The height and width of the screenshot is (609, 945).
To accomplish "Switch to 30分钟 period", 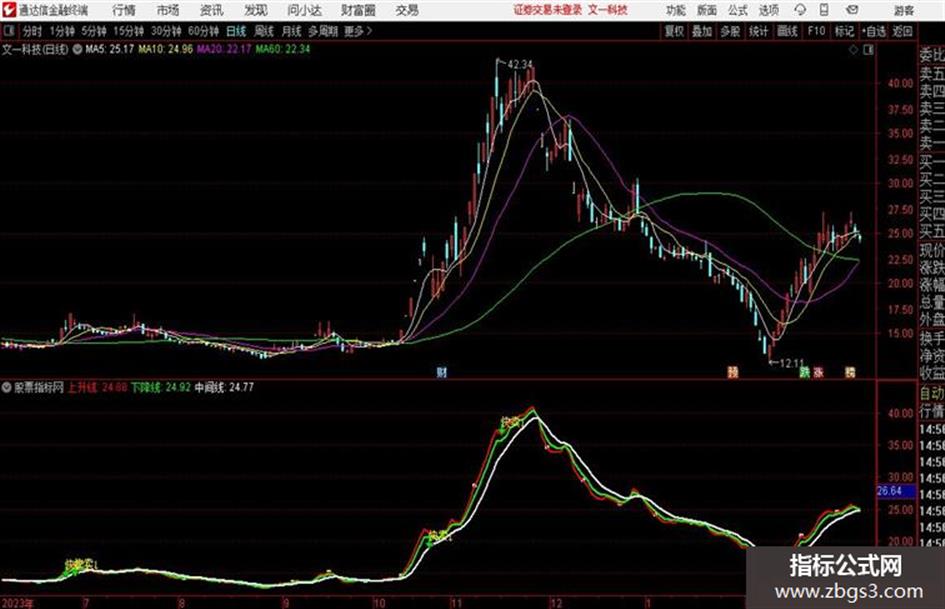I will coord(166,31).
